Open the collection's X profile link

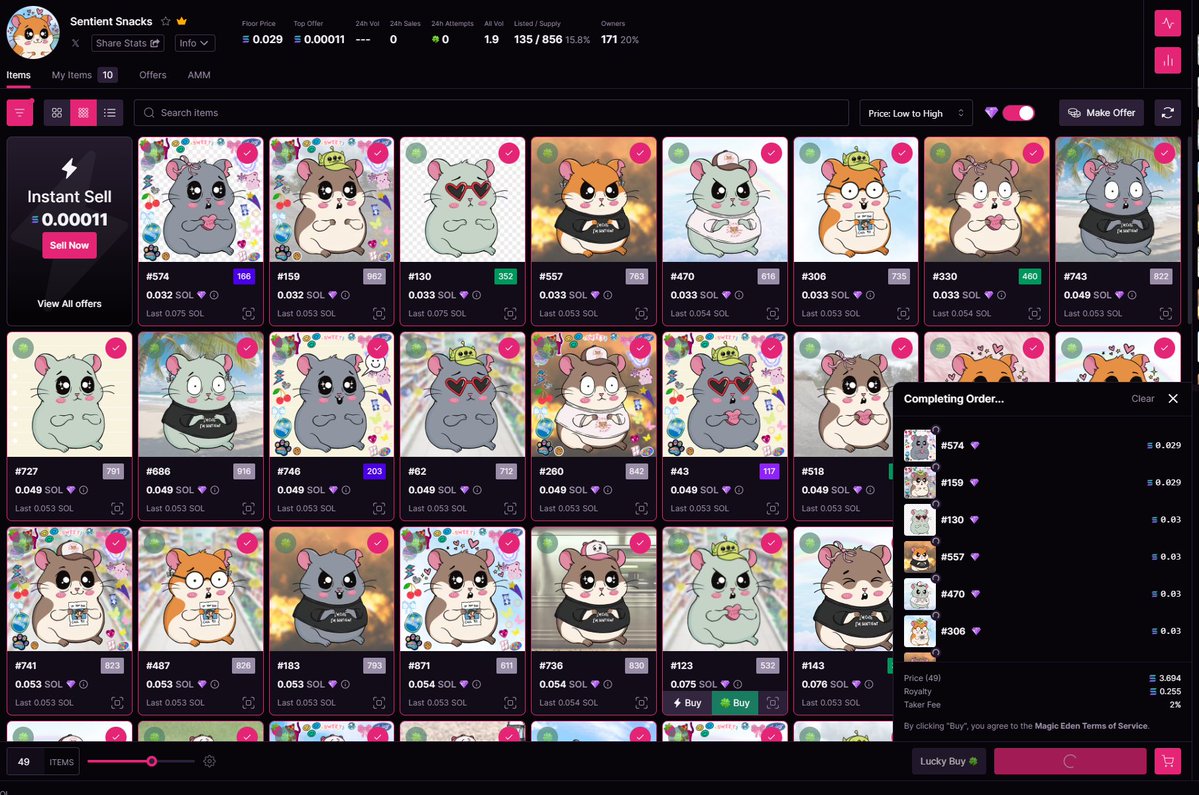76,44
